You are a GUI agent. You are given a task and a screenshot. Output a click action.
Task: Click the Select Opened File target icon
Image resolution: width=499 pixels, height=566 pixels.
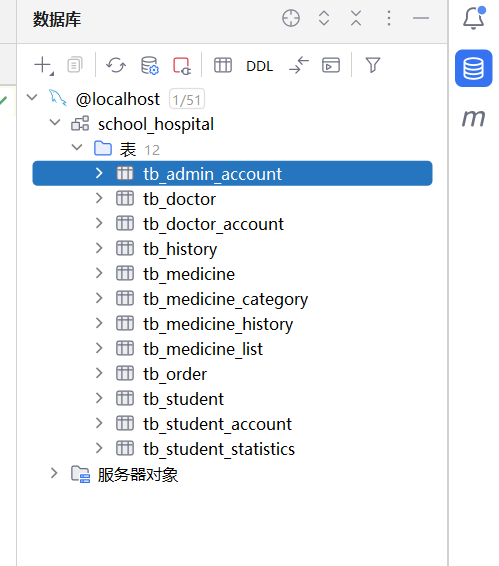click(x=291, y=18)
